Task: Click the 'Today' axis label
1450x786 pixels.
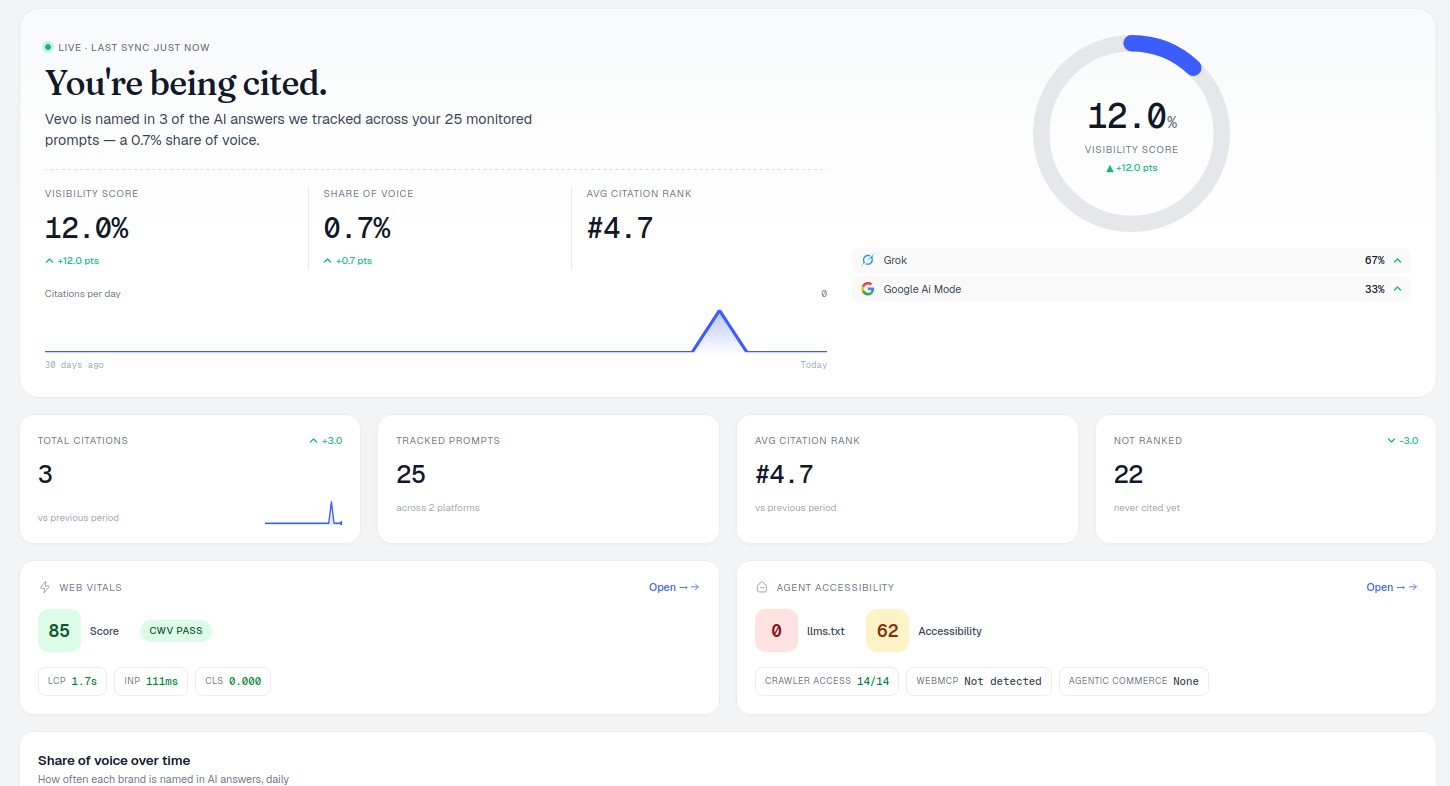Action: (813, 365)
